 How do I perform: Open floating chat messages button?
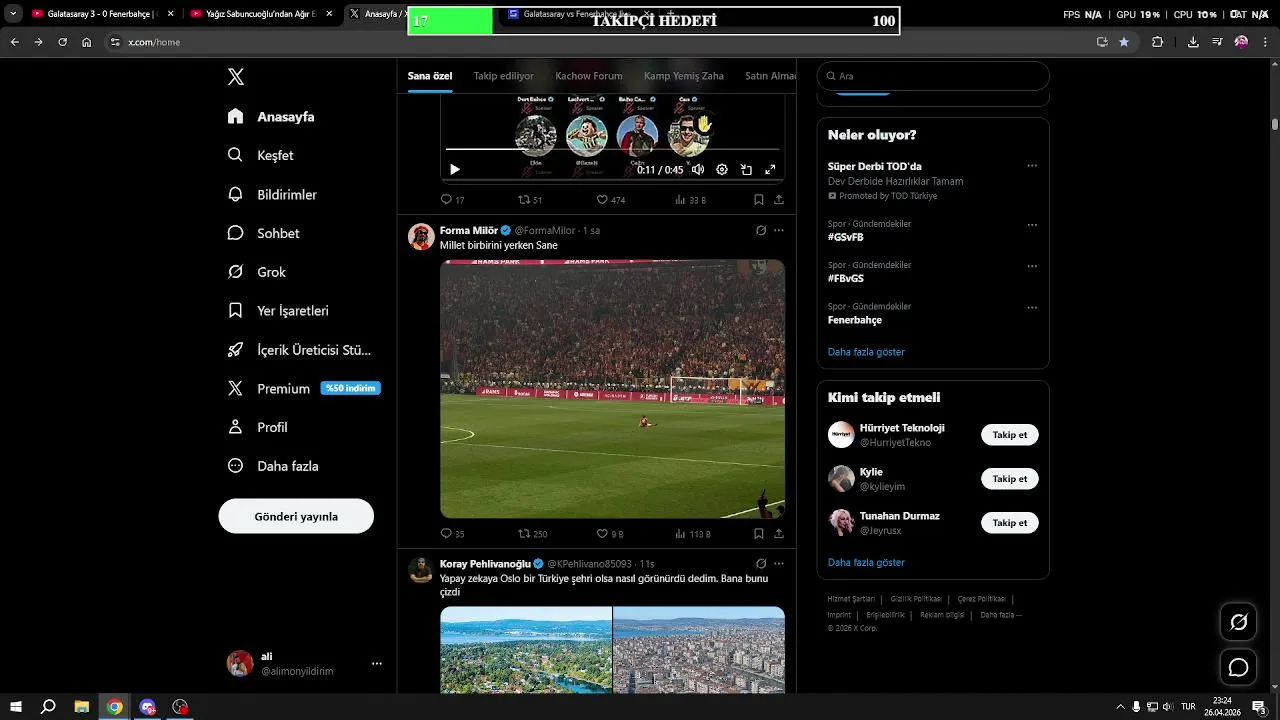[1239, 667]
